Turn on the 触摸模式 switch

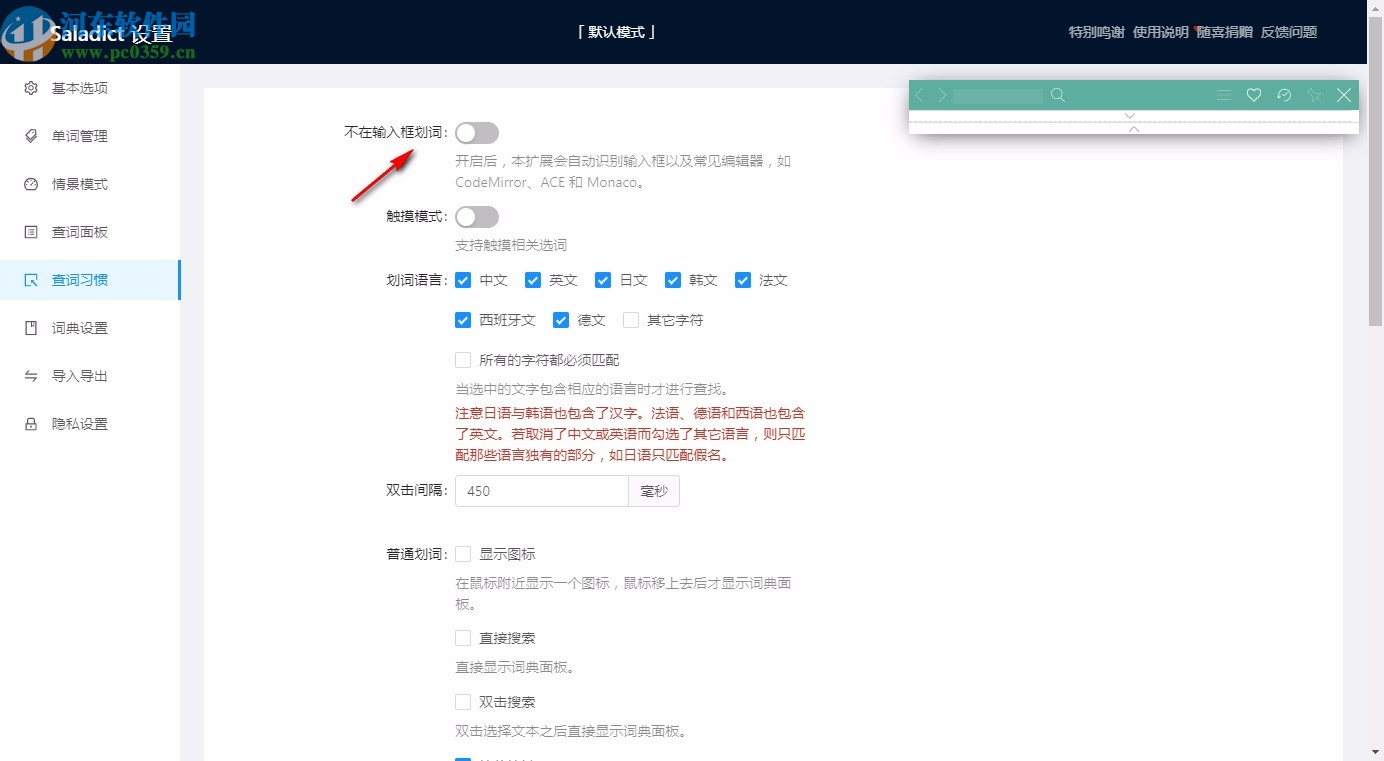[x=477, y=216]
